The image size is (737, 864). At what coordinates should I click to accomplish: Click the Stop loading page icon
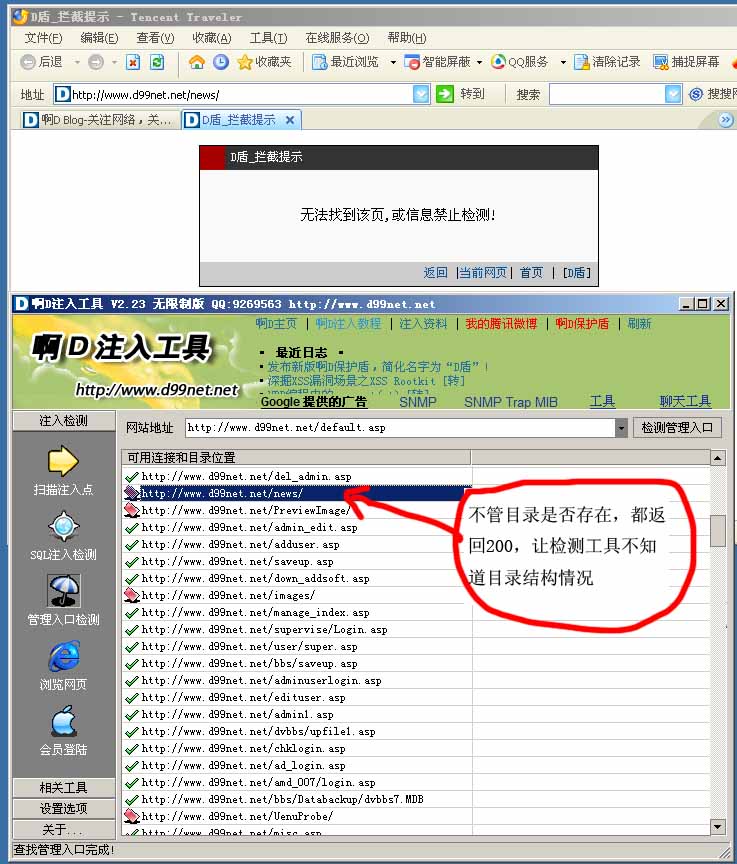tap(133, 62)
